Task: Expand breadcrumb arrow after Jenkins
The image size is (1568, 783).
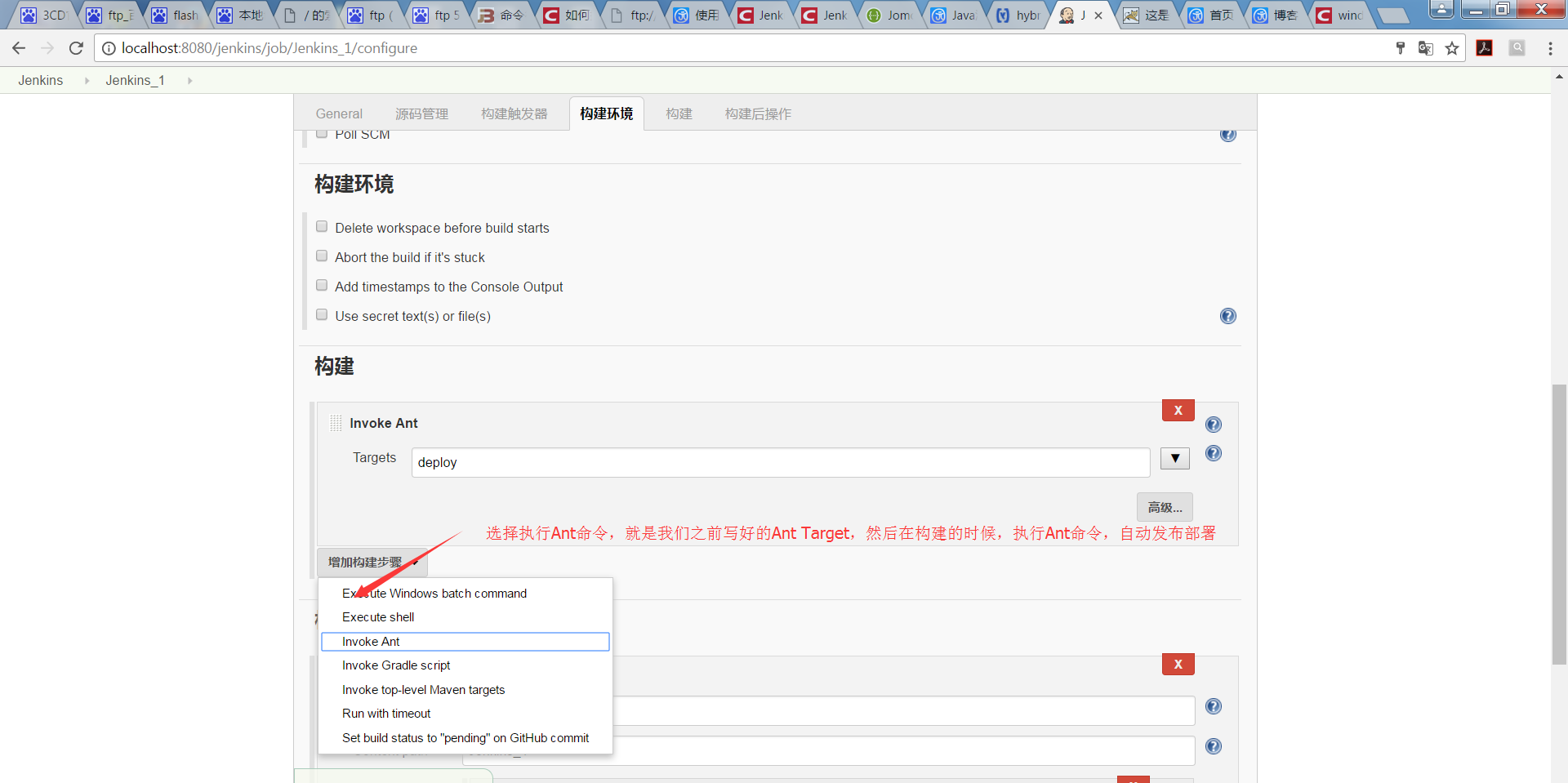Action: coord(87,80)
